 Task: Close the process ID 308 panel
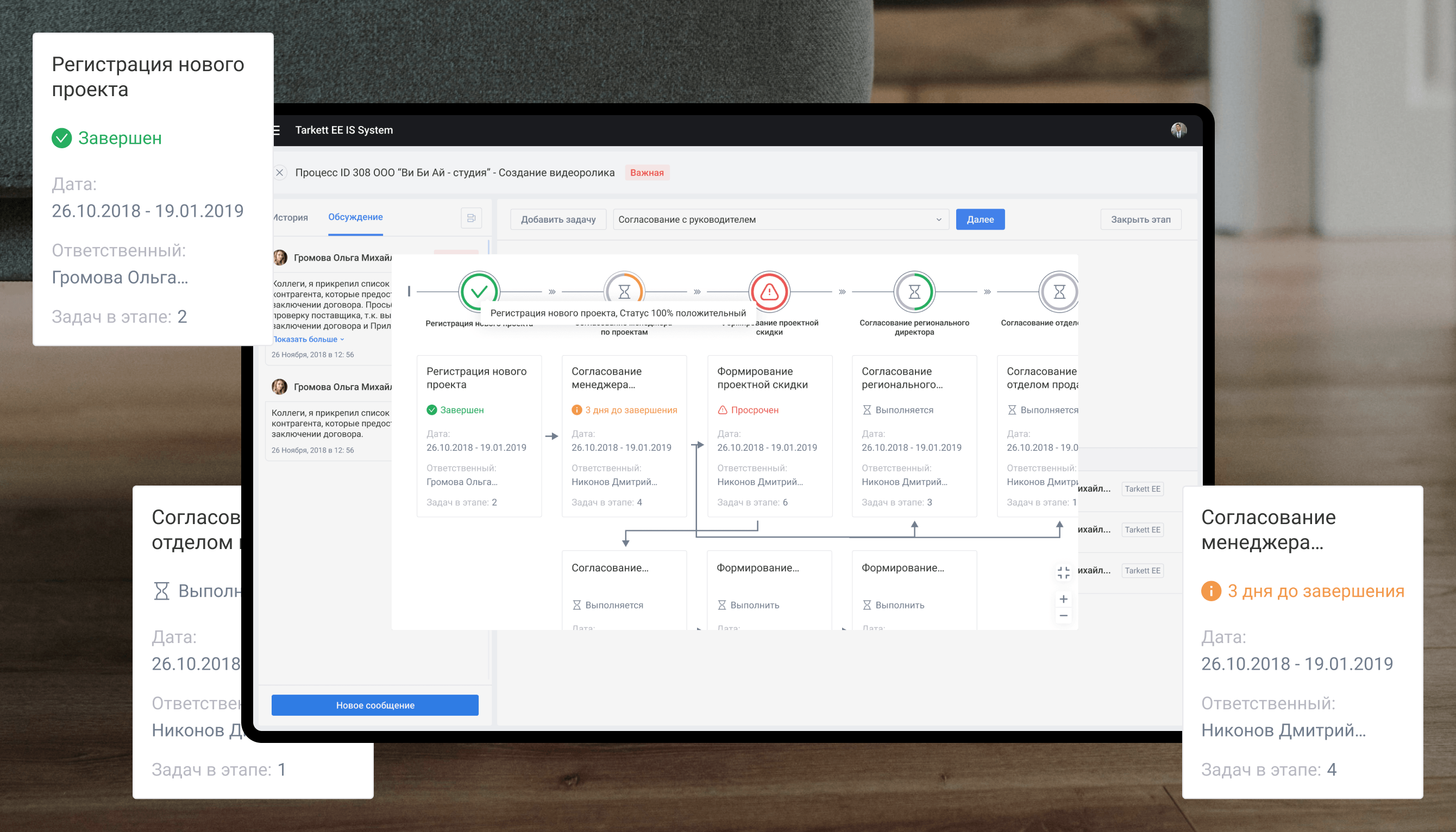point(280,173)
